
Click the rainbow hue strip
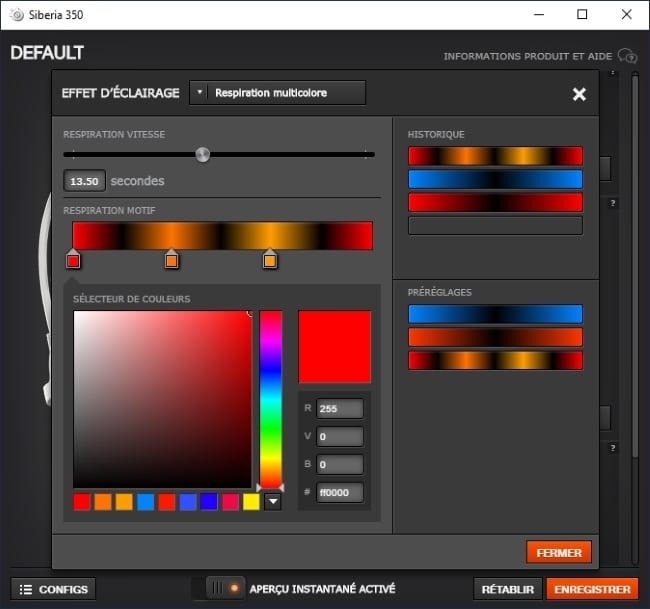point(271,399)
